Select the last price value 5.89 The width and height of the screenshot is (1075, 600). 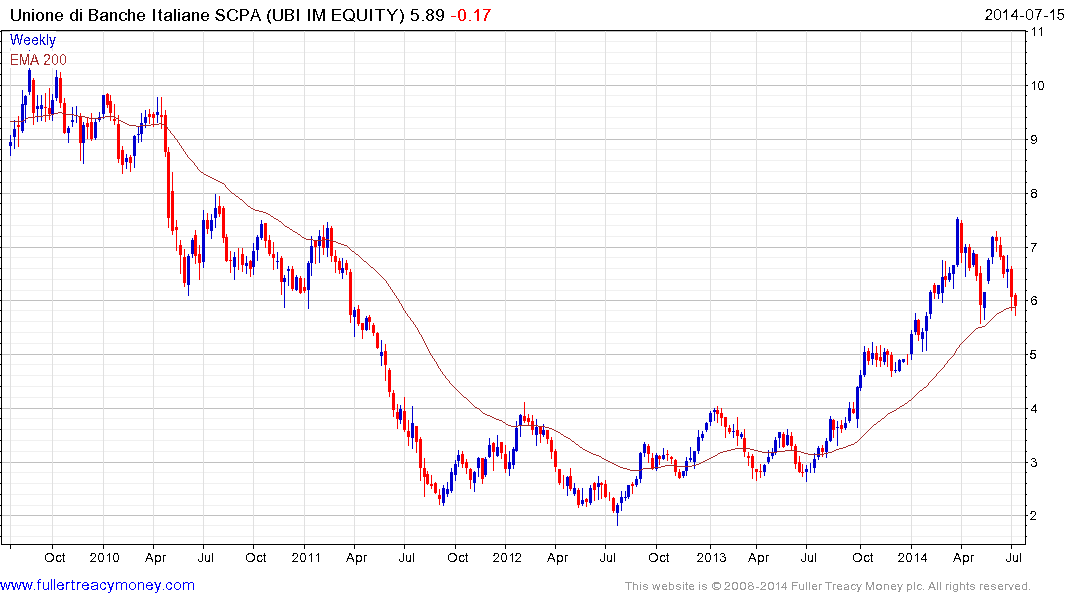point(427,15)
